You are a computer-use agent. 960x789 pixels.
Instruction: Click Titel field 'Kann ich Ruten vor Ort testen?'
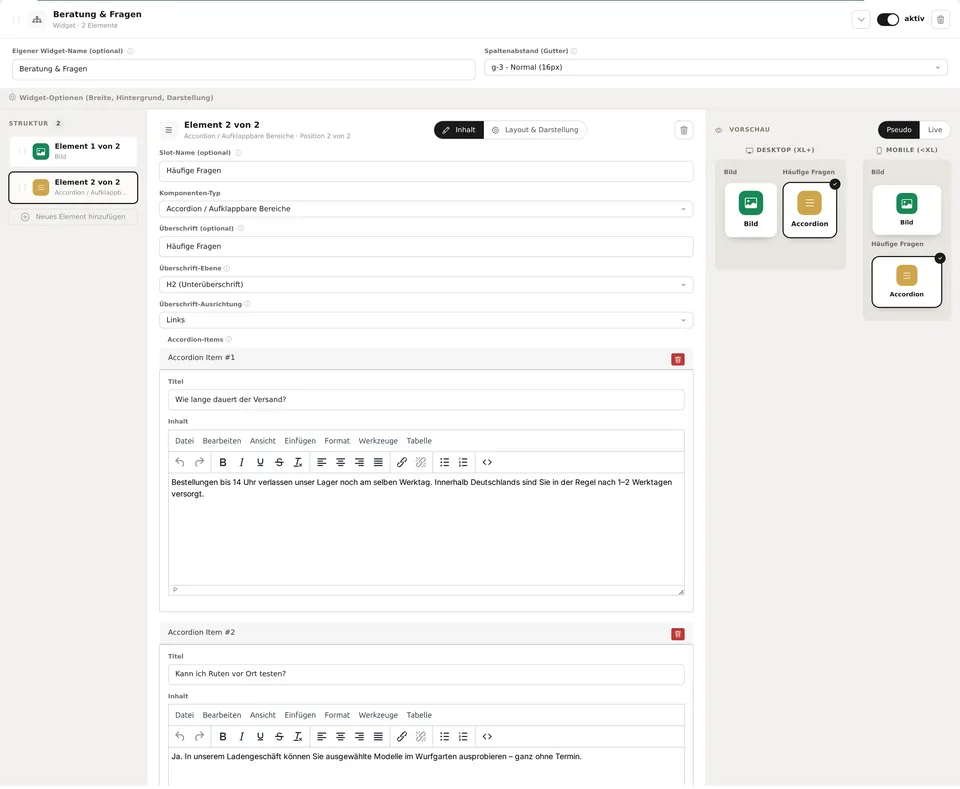(x=426, y=674)
